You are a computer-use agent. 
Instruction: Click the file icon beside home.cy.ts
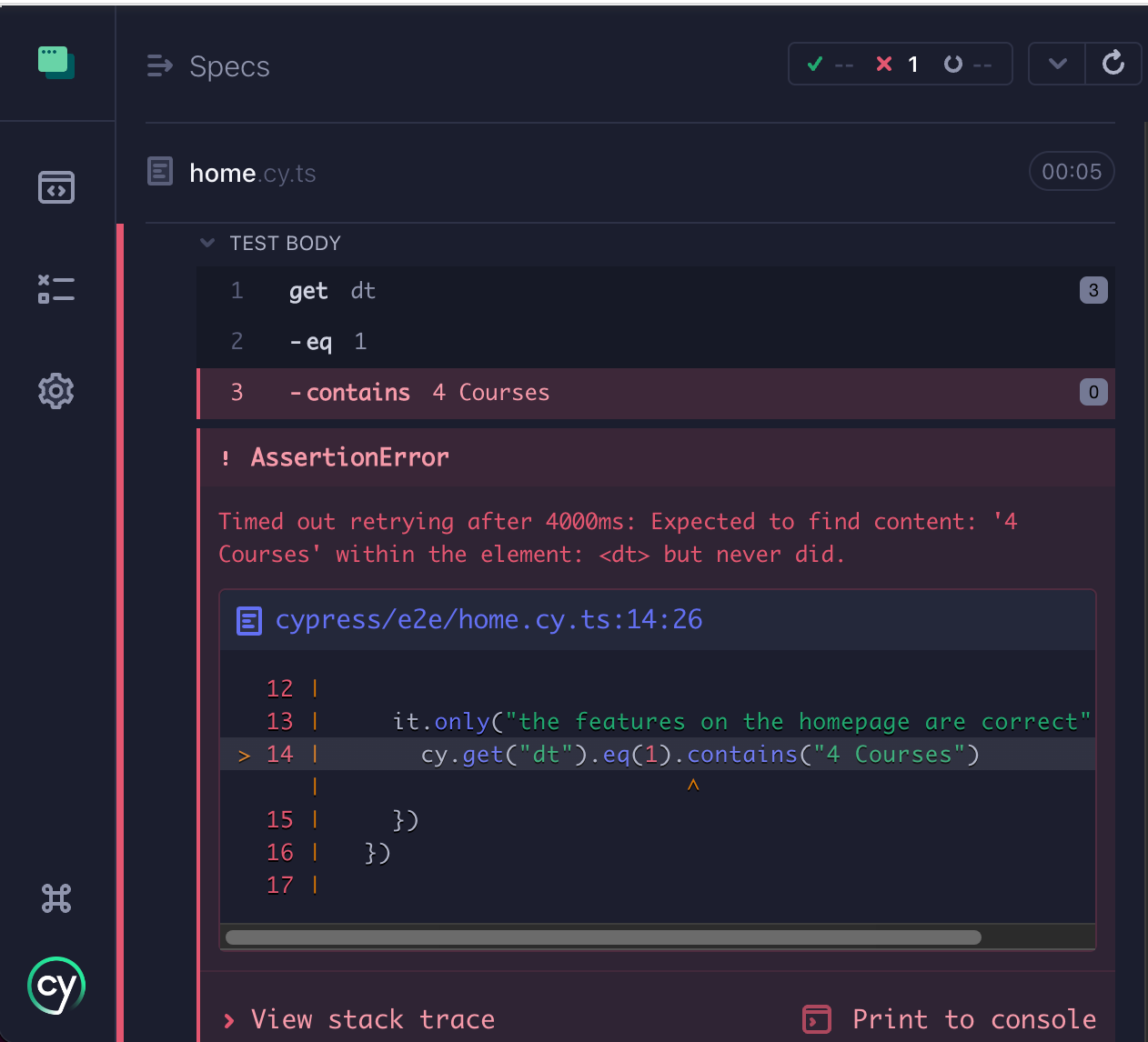pyautogui.click(x=160, y=171)
